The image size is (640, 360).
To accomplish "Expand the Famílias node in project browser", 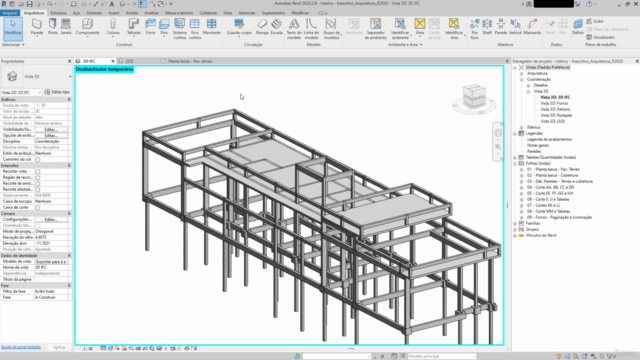I will (x=515, y=224).
